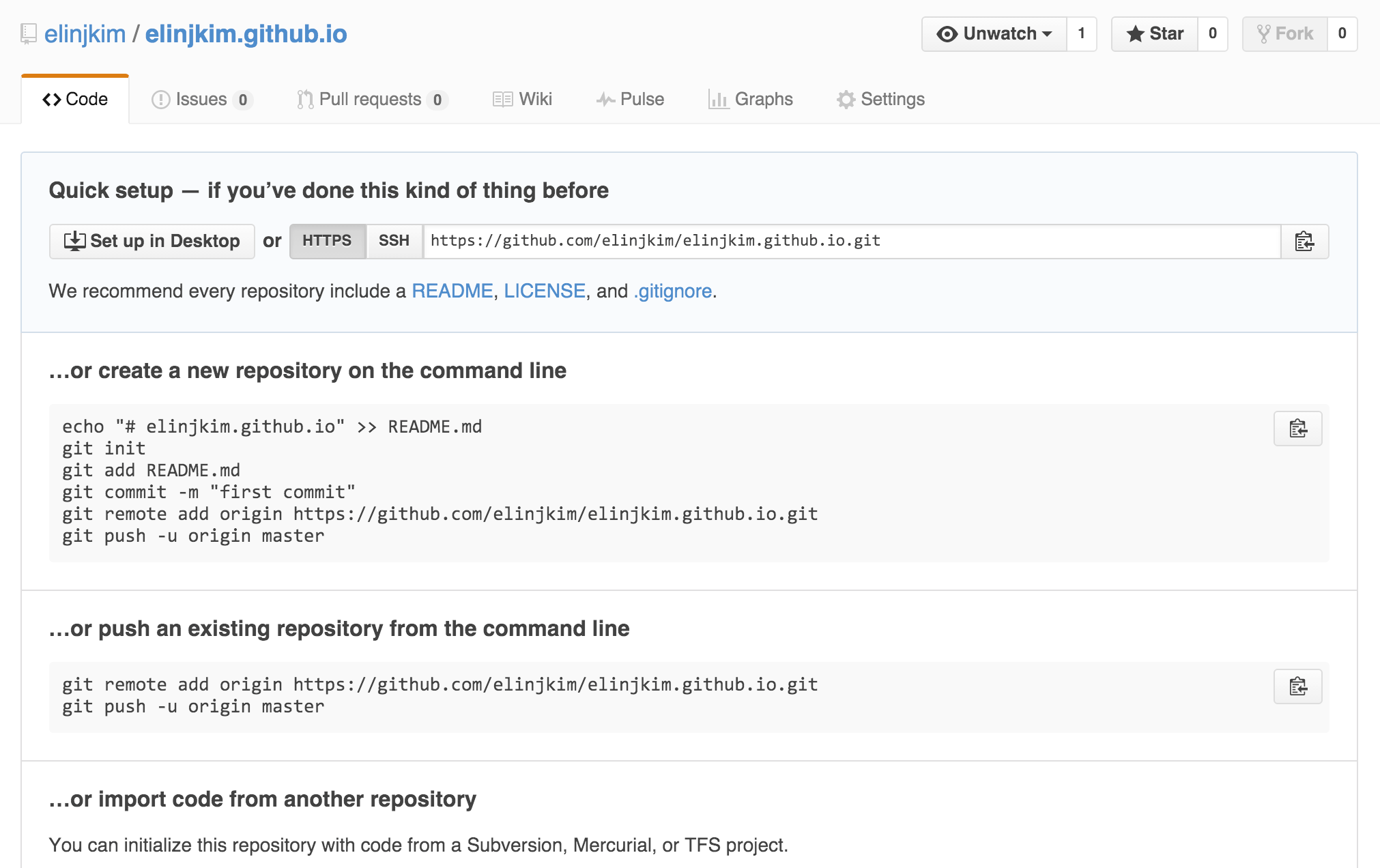Viewport: 1380px width, 868px height.
Task: Switch to the Settings tab
Action: click(880, 99)
